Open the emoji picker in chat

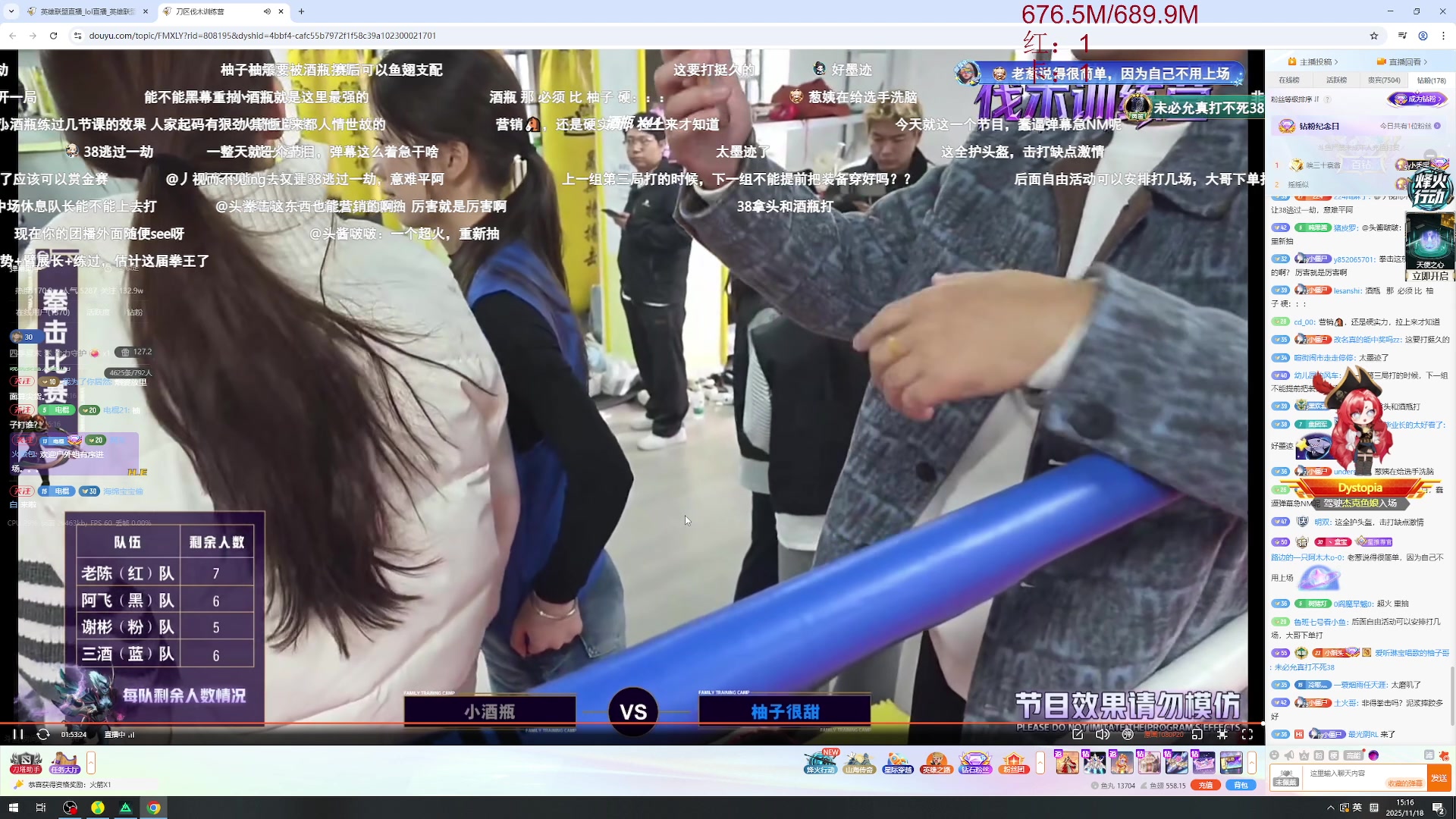click(x=1274, y=755)
